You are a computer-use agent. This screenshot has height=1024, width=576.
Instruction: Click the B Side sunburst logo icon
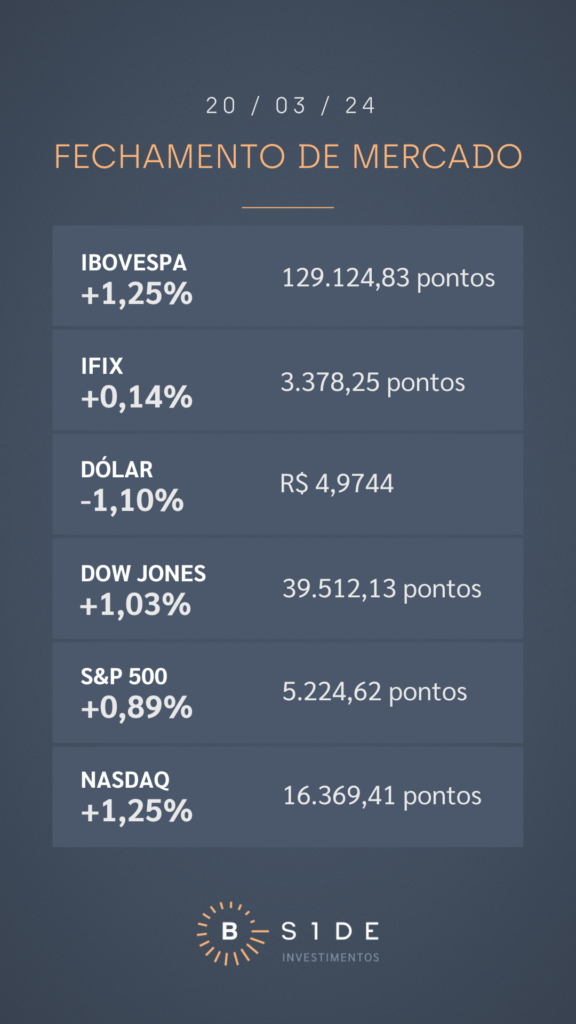[x=229, y=933]
